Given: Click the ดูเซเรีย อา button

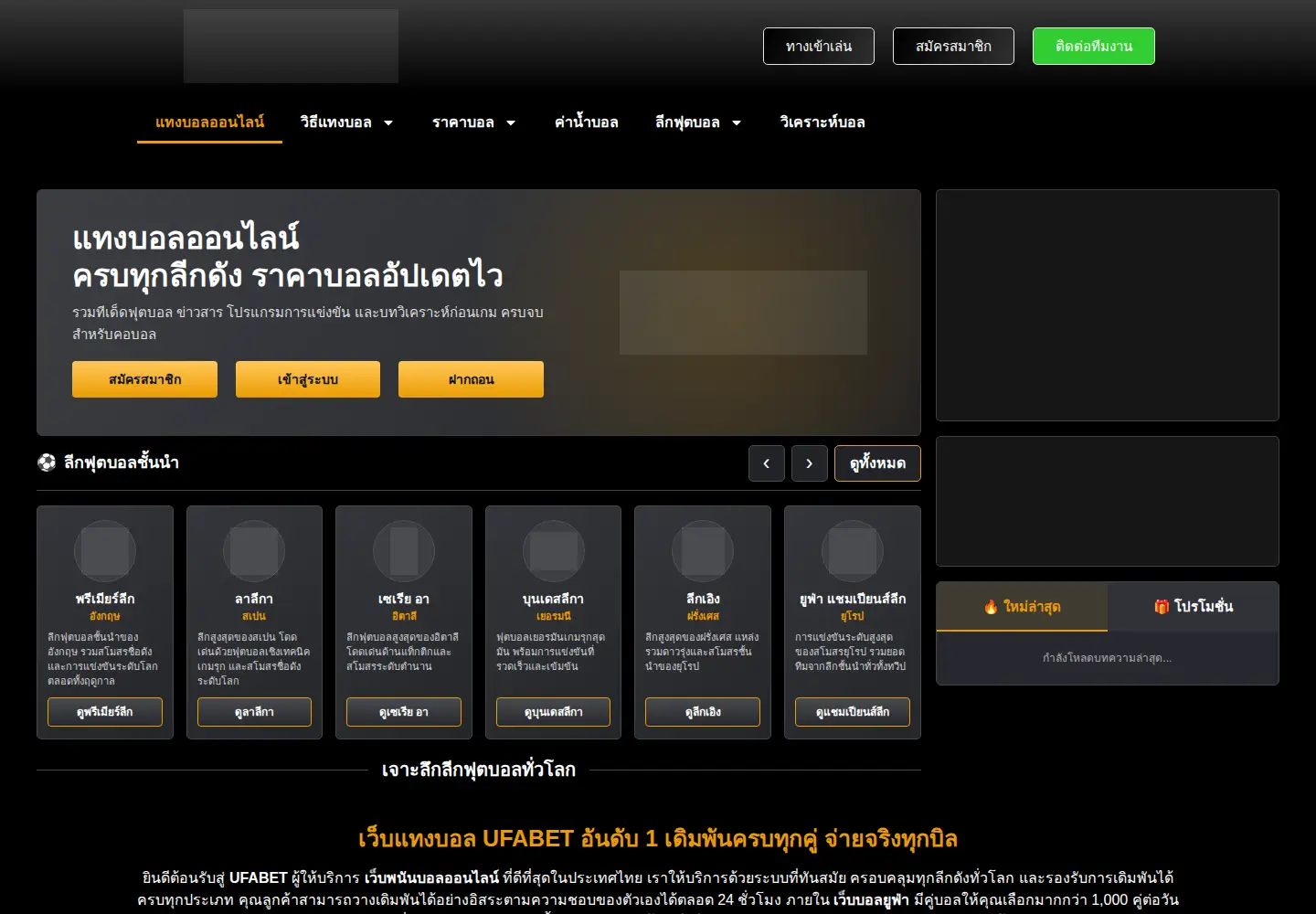Looking at the screenshot, I should [404, 712].
